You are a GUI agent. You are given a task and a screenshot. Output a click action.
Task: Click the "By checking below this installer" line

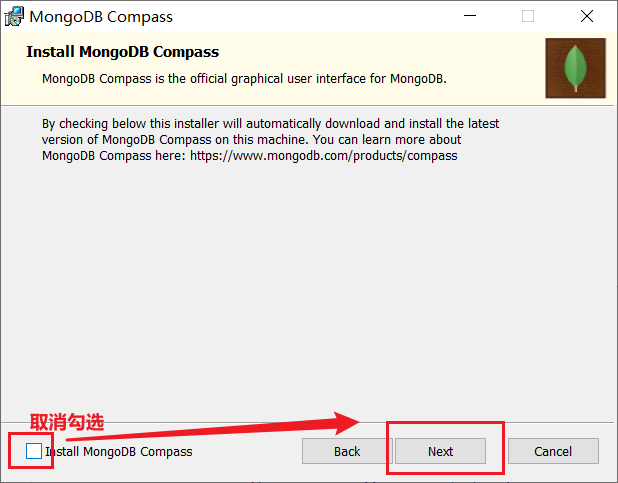tap(270, 124)
